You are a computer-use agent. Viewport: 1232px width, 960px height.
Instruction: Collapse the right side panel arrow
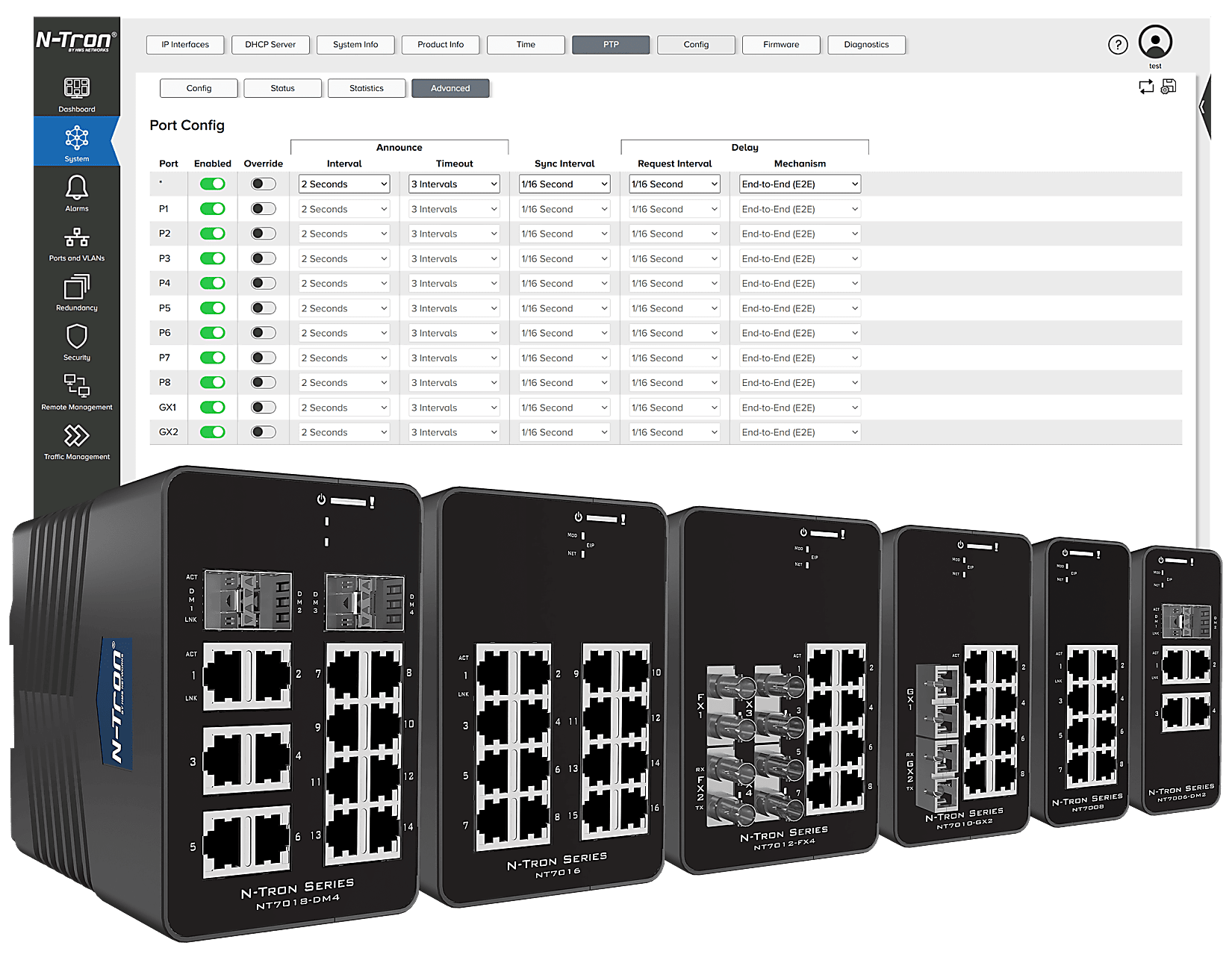[1204, 107]
